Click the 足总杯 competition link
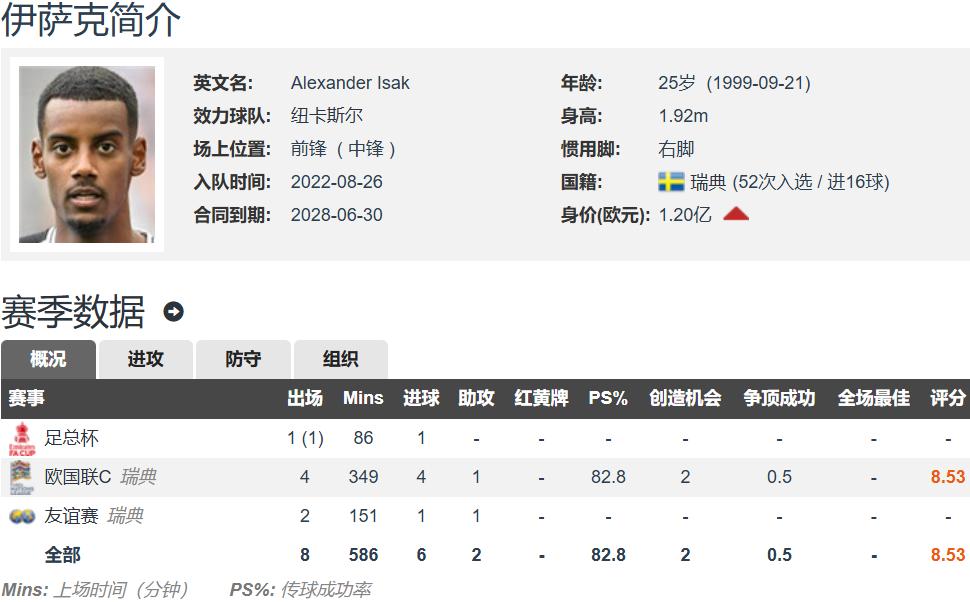 (72, 438)
